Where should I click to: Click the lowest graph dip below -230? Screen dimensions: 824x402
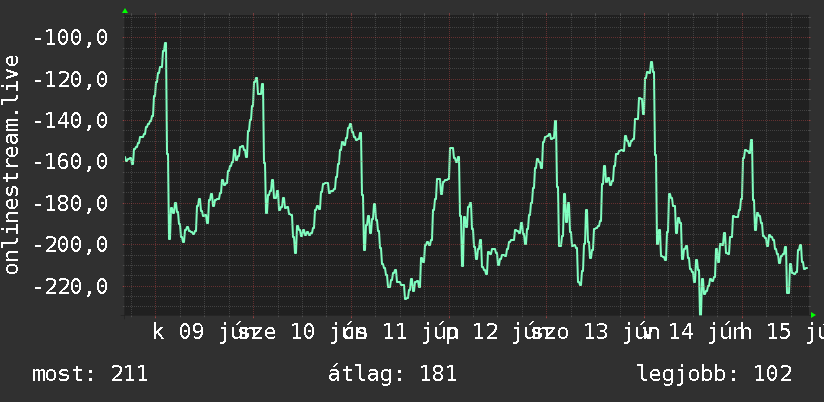(701, 312)
